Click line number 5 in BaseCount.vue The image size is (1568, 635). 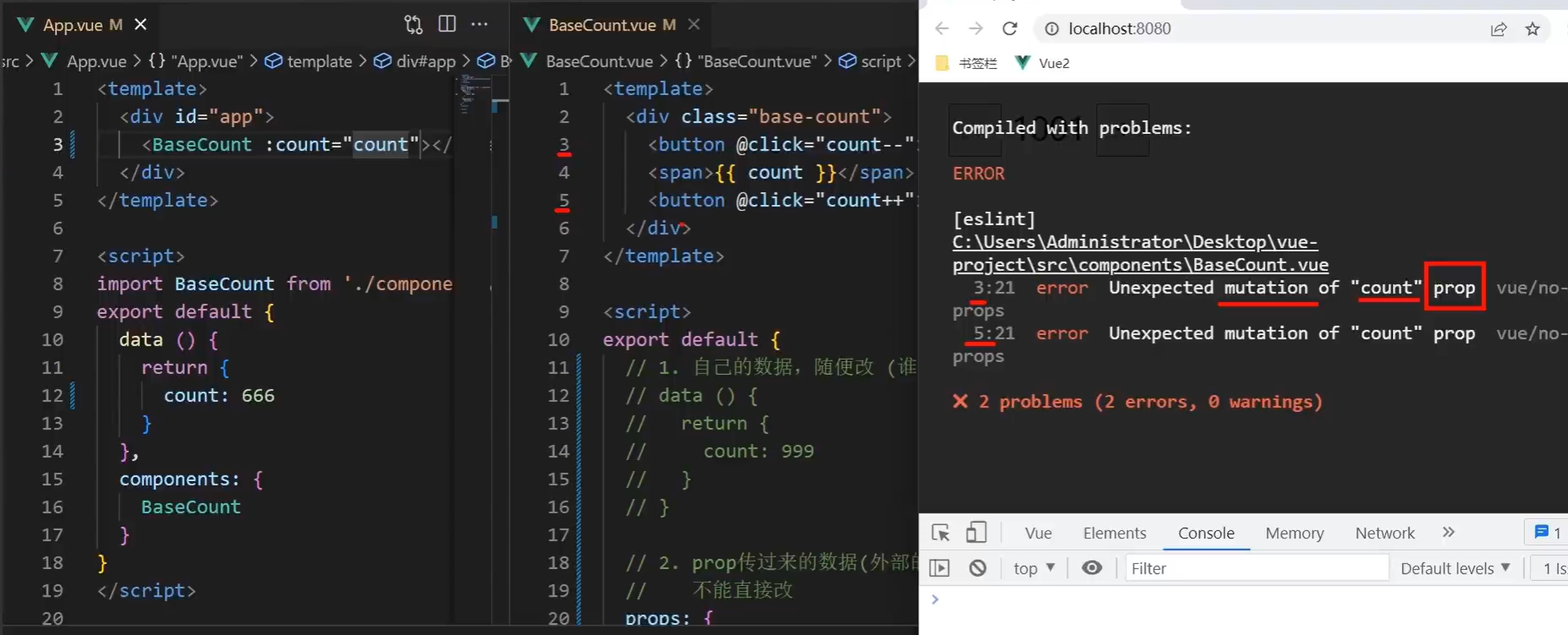[x=563, y=200]
